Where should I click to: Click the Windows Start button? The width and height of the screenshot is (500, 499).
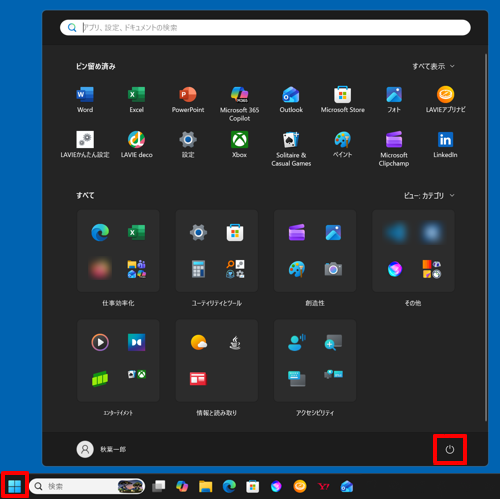point(15,486)
